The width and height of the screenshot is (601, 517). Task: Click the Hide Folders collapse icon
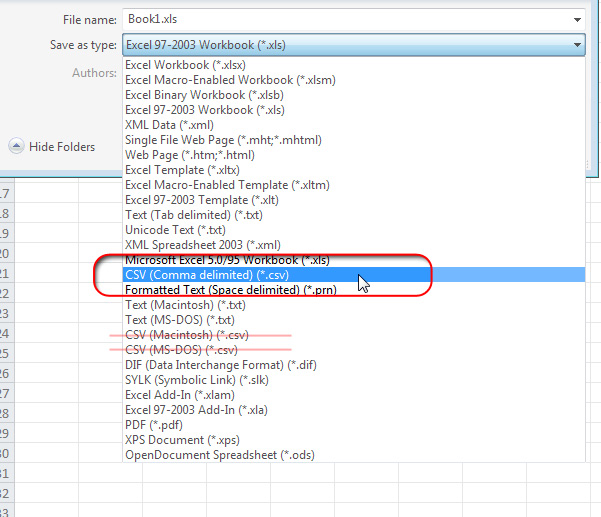click(x=16, y=146)
